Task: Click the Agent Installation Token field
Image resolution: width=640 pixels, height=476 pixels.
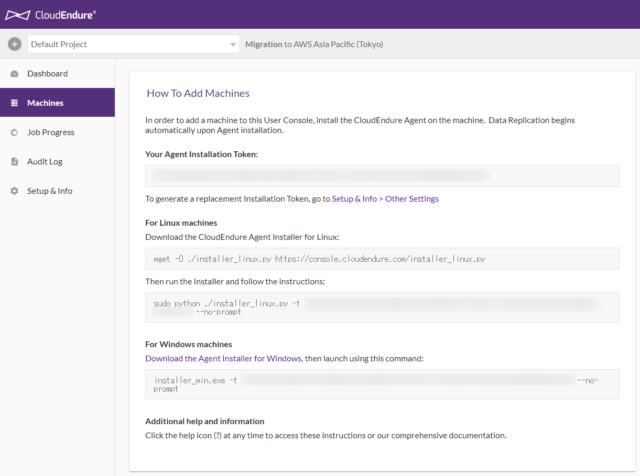Action: tap(382, 176)
